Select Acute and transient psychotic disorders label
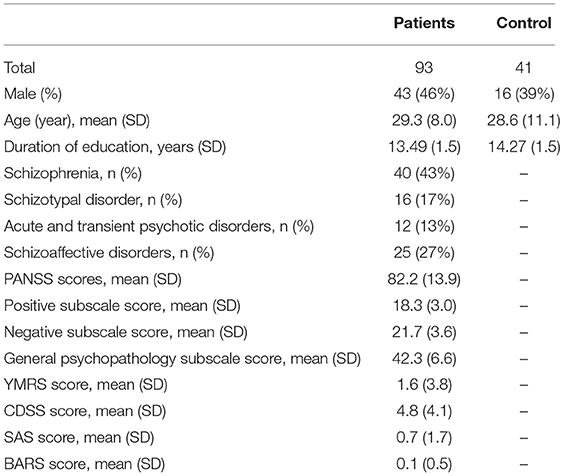 pos(159,226)
